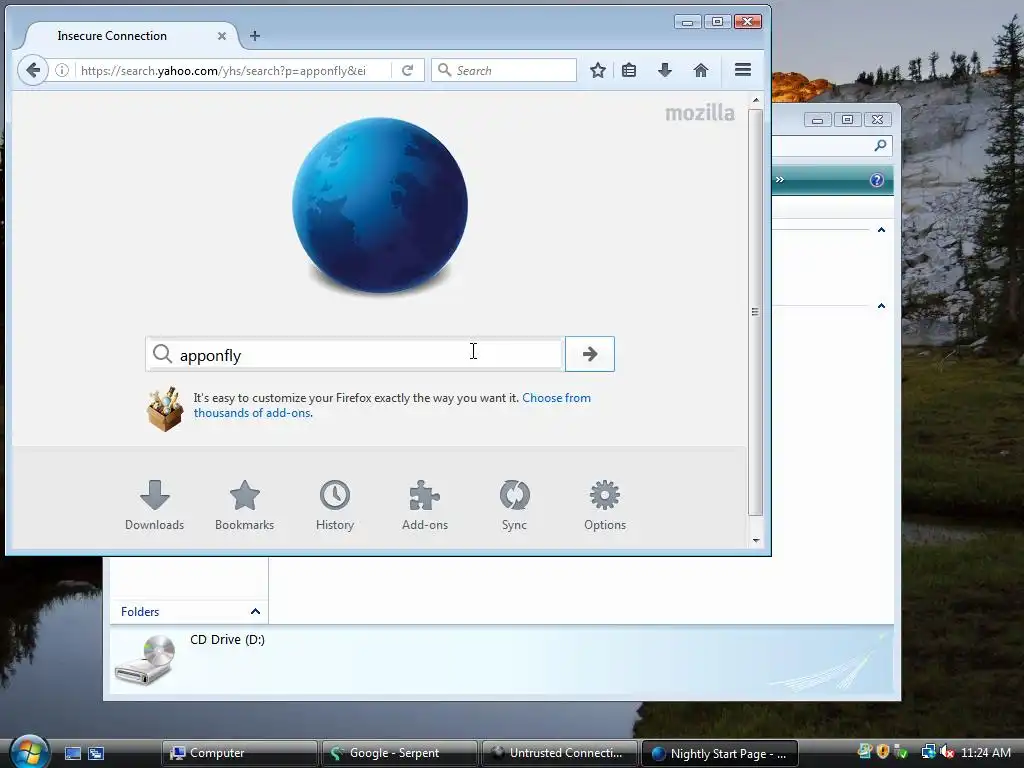Viewport: 1024px width, 768px height.
Task: Expand the toolbar overflow chevrons in Computer window
Action: (780, 180)
